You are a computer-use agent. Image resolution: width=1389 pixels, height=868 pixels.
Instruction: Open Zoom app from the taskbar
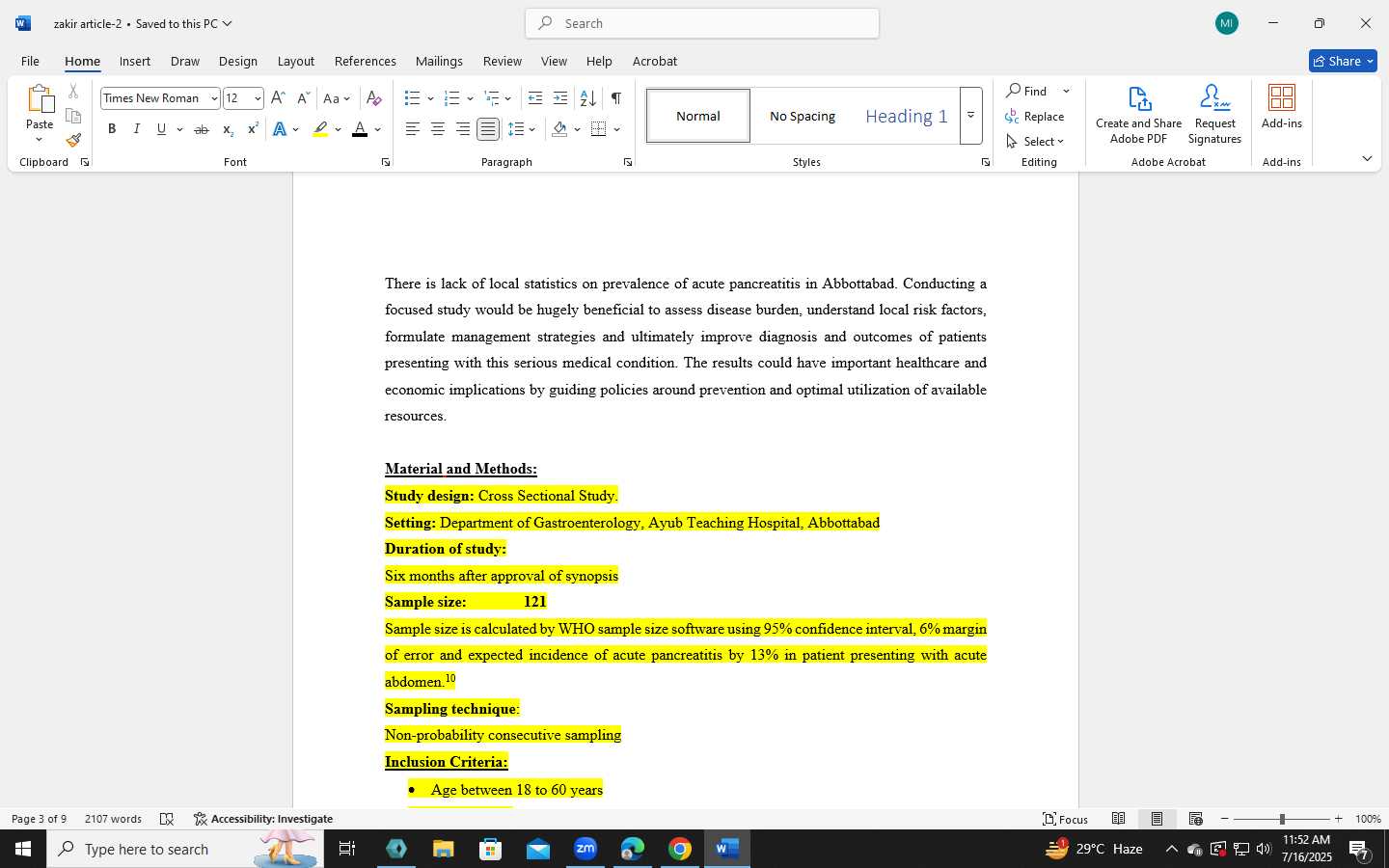coord(586,849)
